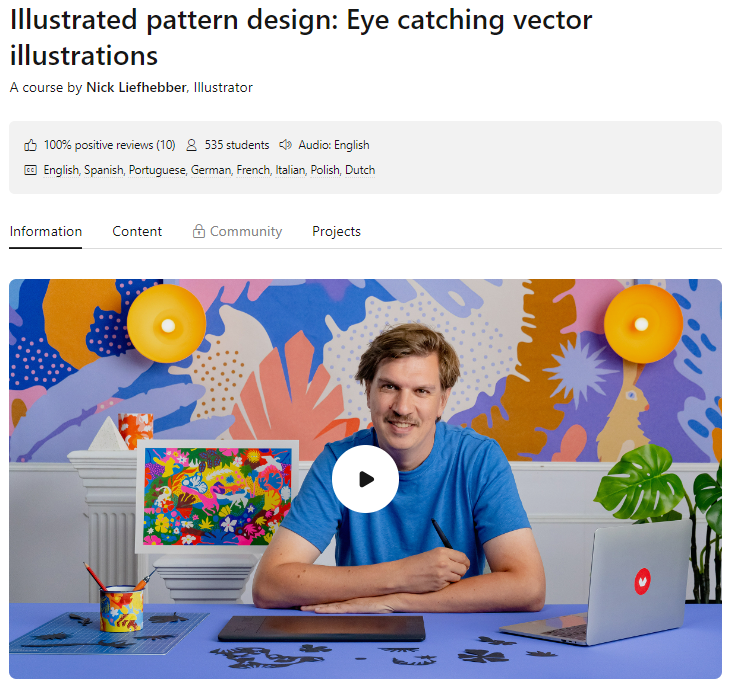Image resolution: width=733 pixels, height=689 pixels.
Task: Click the thumbs-up positive reviews icon
Action: pyautogui.click(x=30, y=145)
